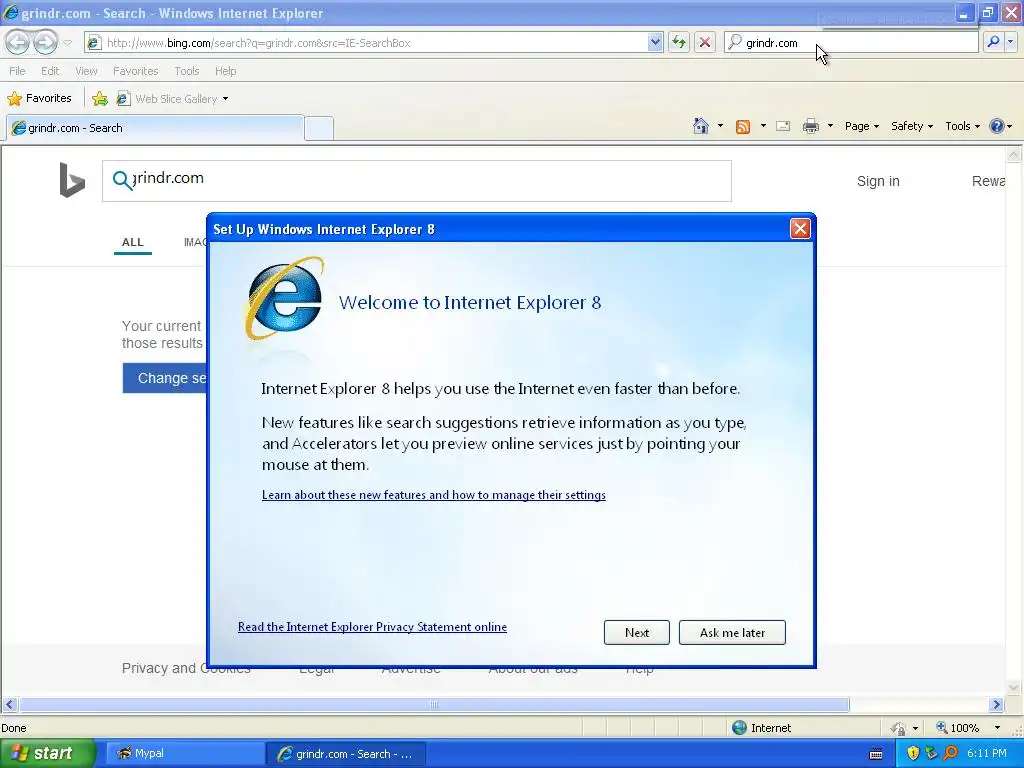
Task: Open the View menu
Action: pyautogui.click(x=86, y=71)
